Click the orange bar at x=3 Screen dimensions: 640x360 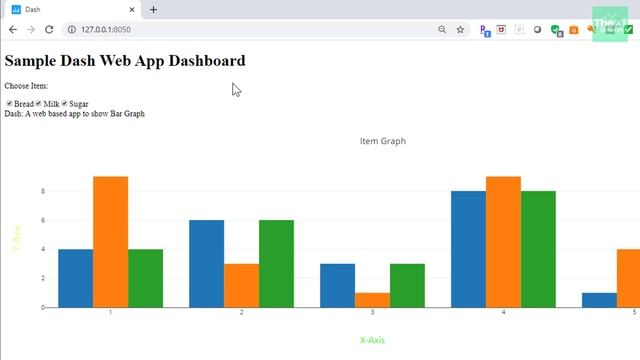pos(373,300)
